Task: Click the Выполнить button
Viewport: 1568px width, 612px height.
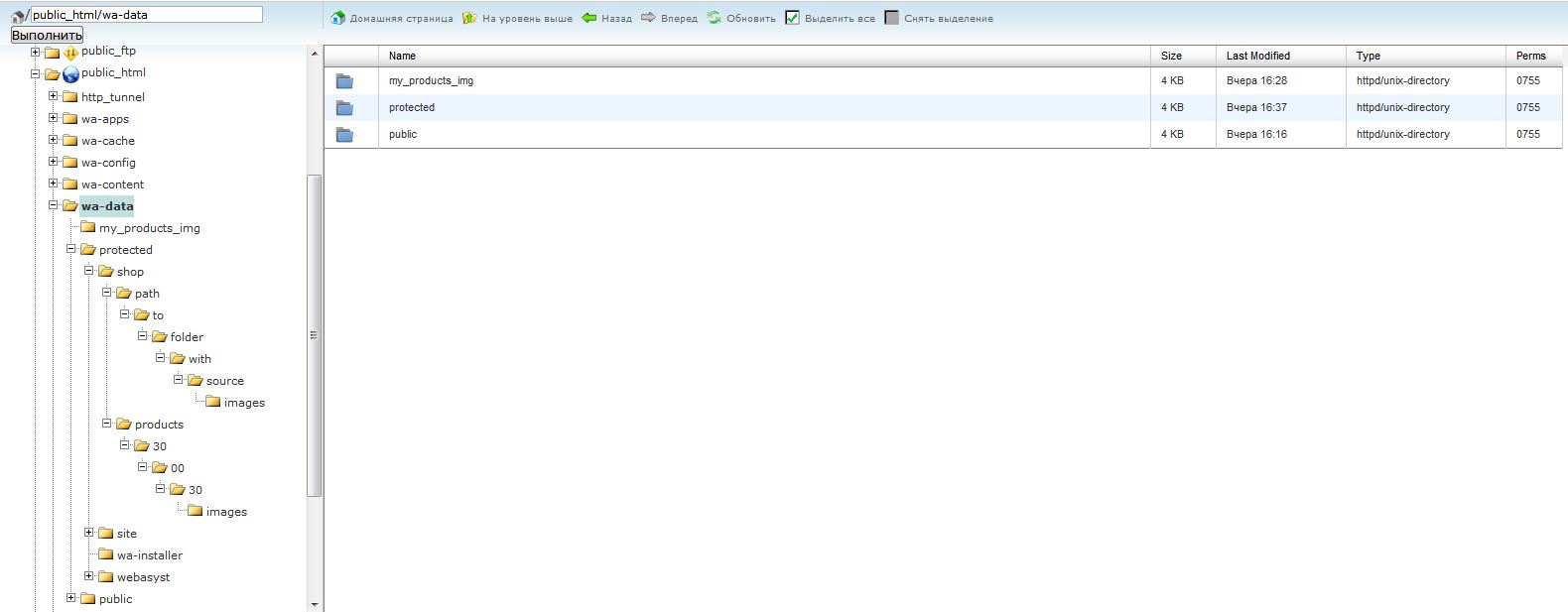Action: pyautogui.click(x=47, y=35)
